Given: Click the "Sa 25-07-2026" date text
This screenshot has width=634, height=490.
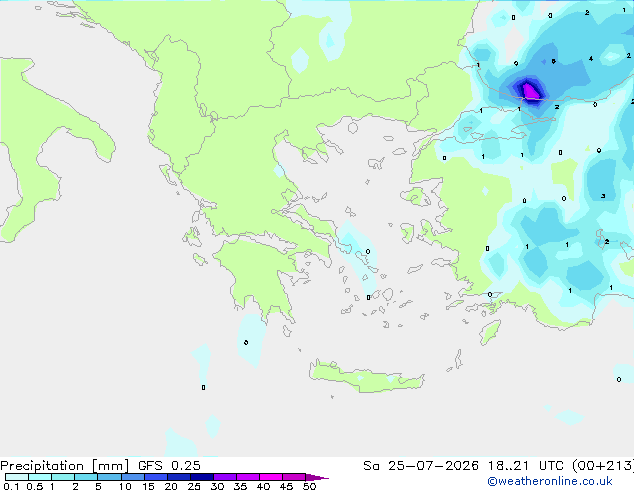Looking at the screenshot, I should (x=421, y=466).
